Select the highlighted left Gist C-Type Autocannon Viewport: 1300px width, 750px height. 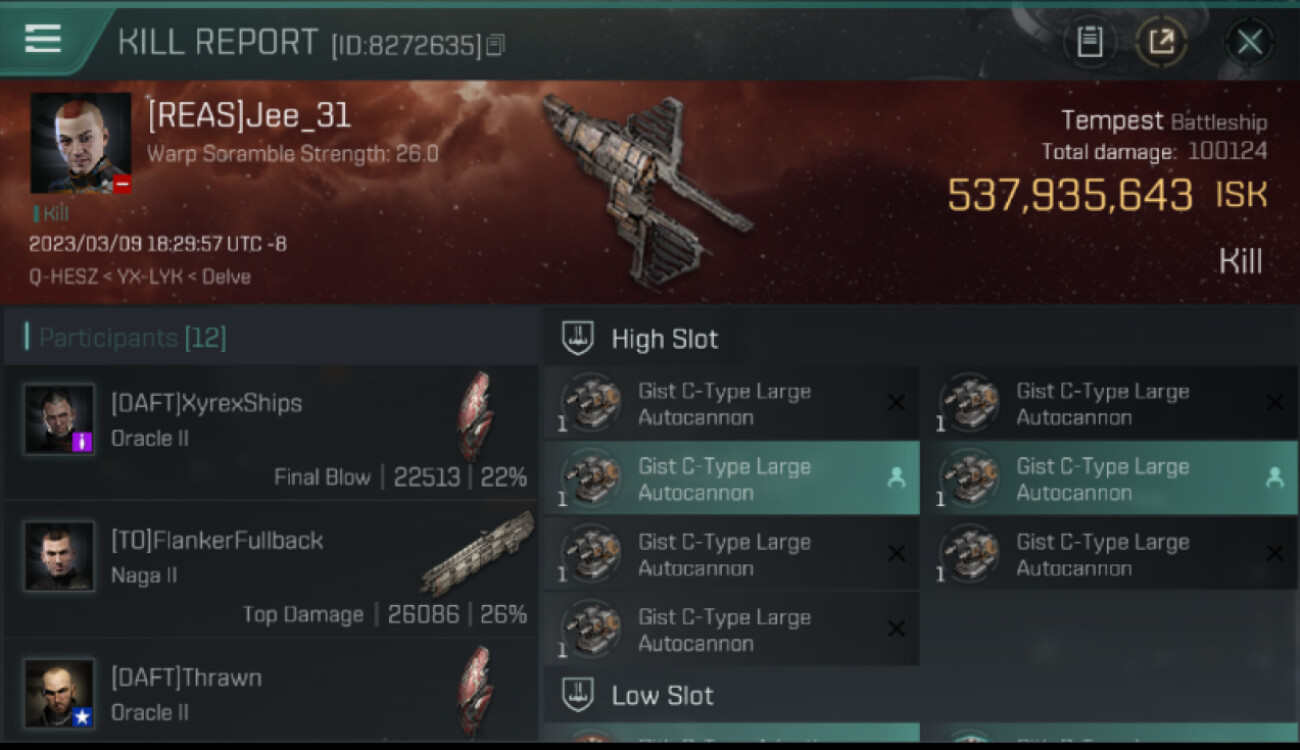coord(731,479)
